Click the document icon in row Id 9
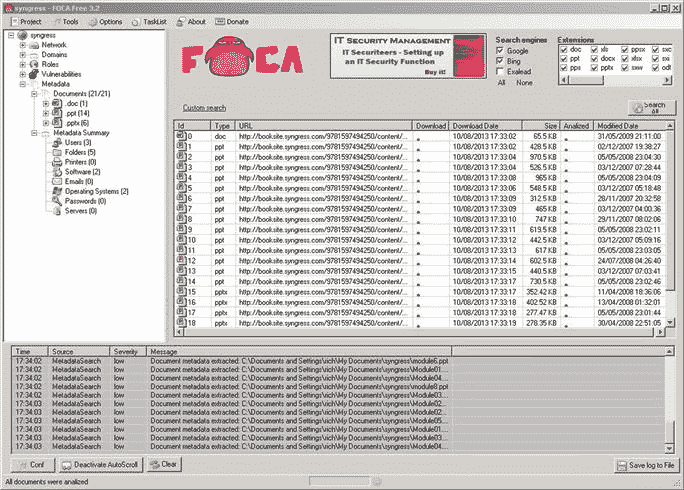The image size is (684, 490). click(x=181, y=229)
